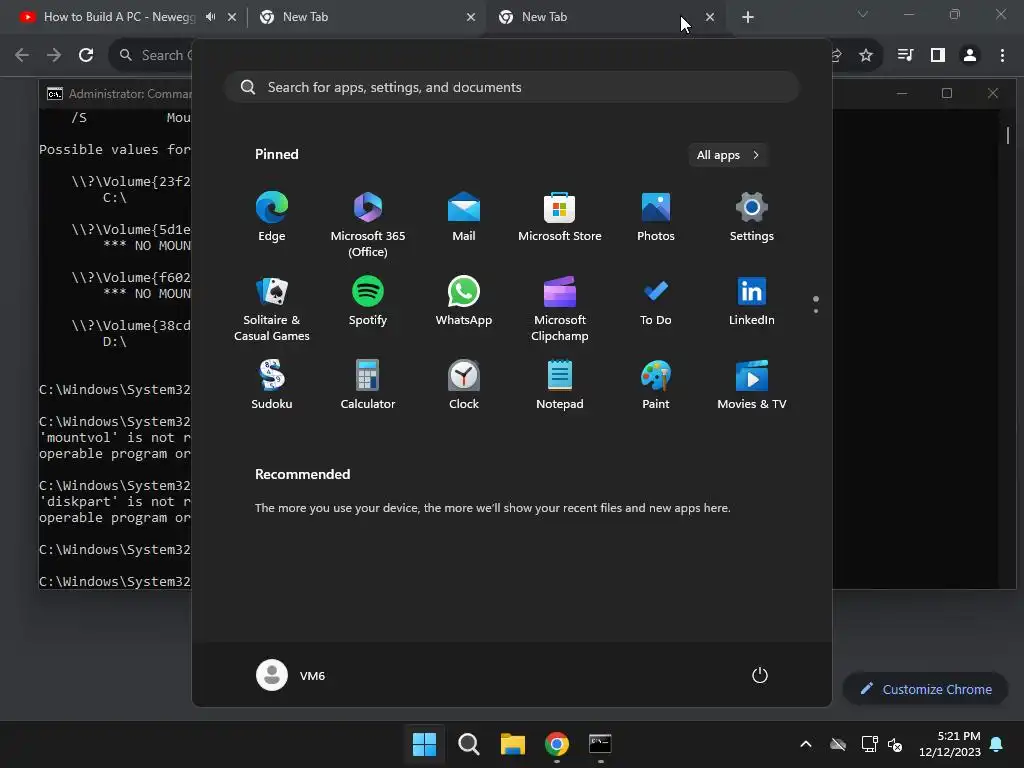The width and height of the screenshot is (1024, 768).
Task: Open the To Do app
Action: point(656,302)
